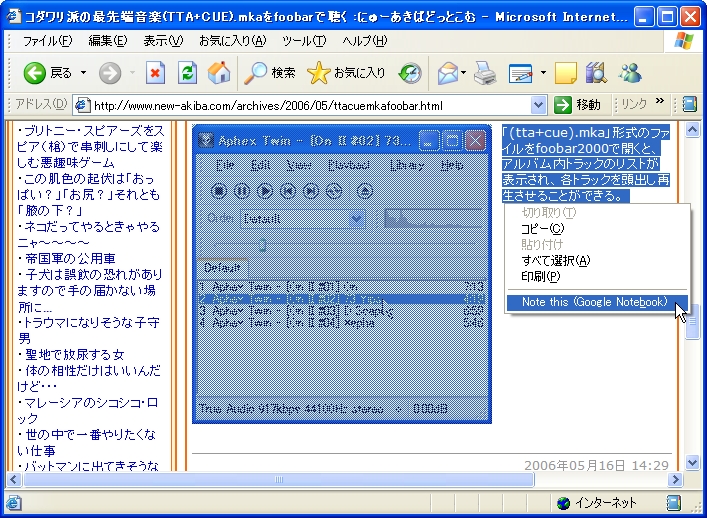707x518 pixels.
Task: Select Note this (Google Notebook) entry
Action: point(597,302)
